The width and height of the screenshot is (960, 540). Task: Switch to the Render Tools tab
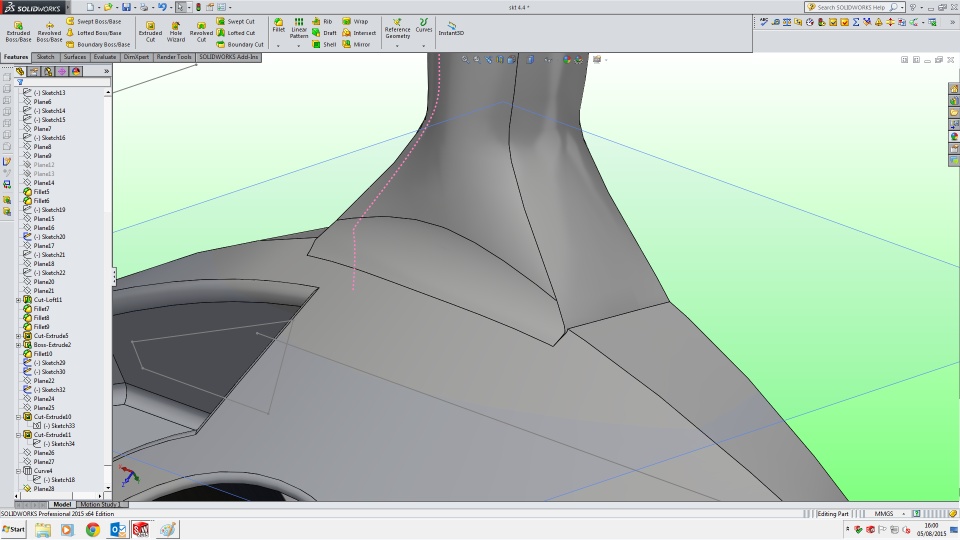174,57
